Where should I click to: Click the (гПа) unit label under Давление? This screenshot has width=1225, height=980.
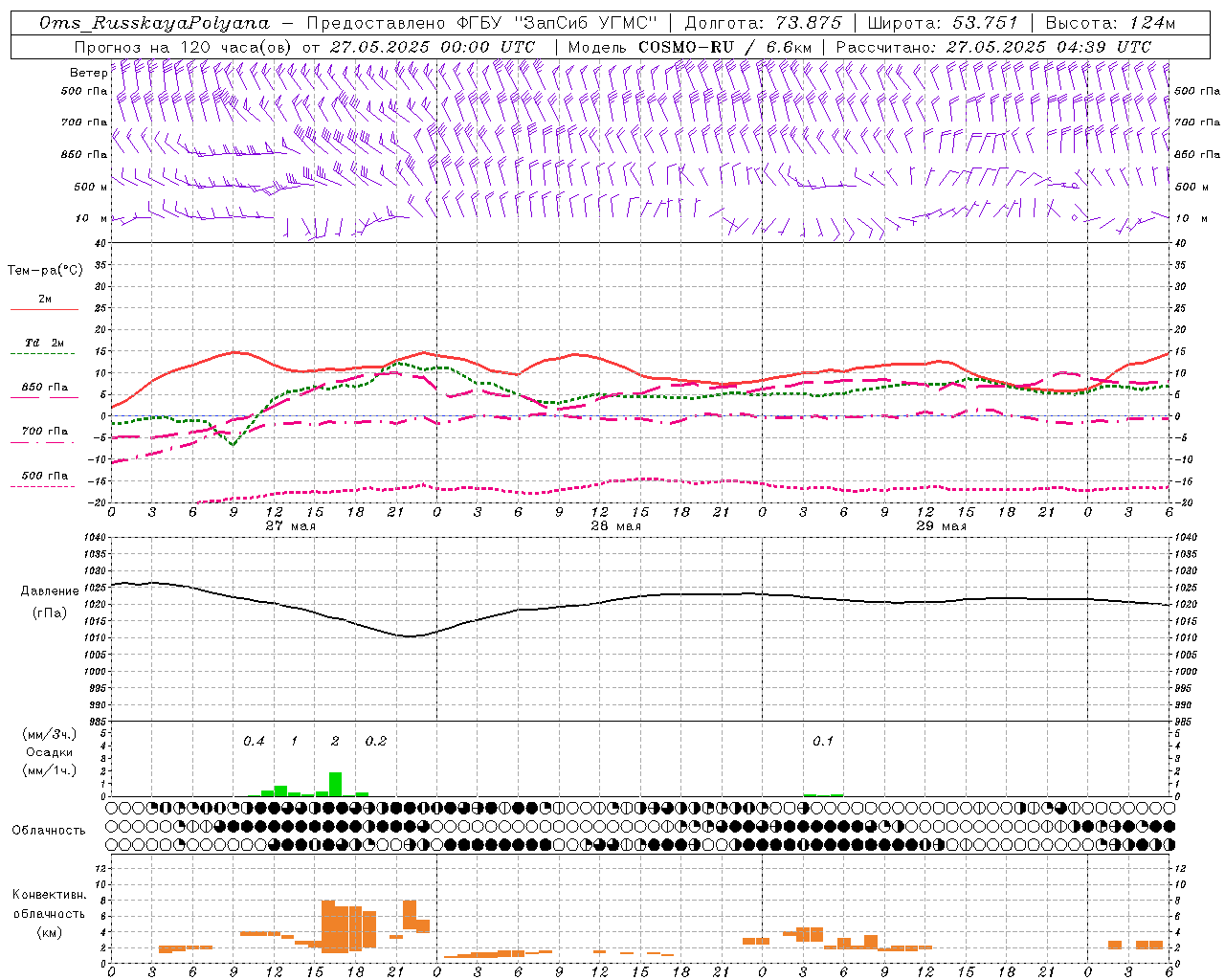click(x=50, y=612)
